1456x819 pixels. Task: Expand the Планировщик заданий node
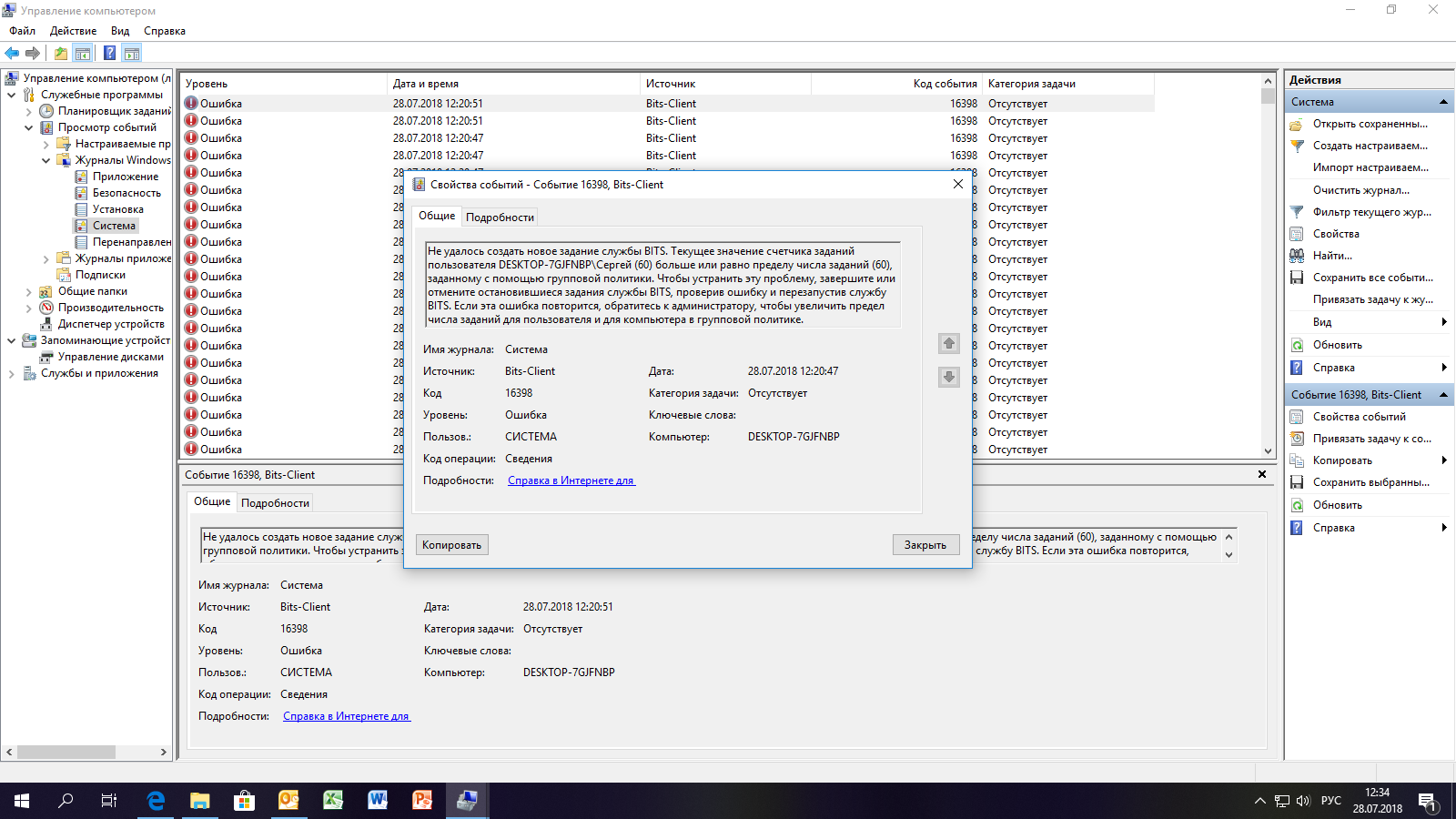29,111
